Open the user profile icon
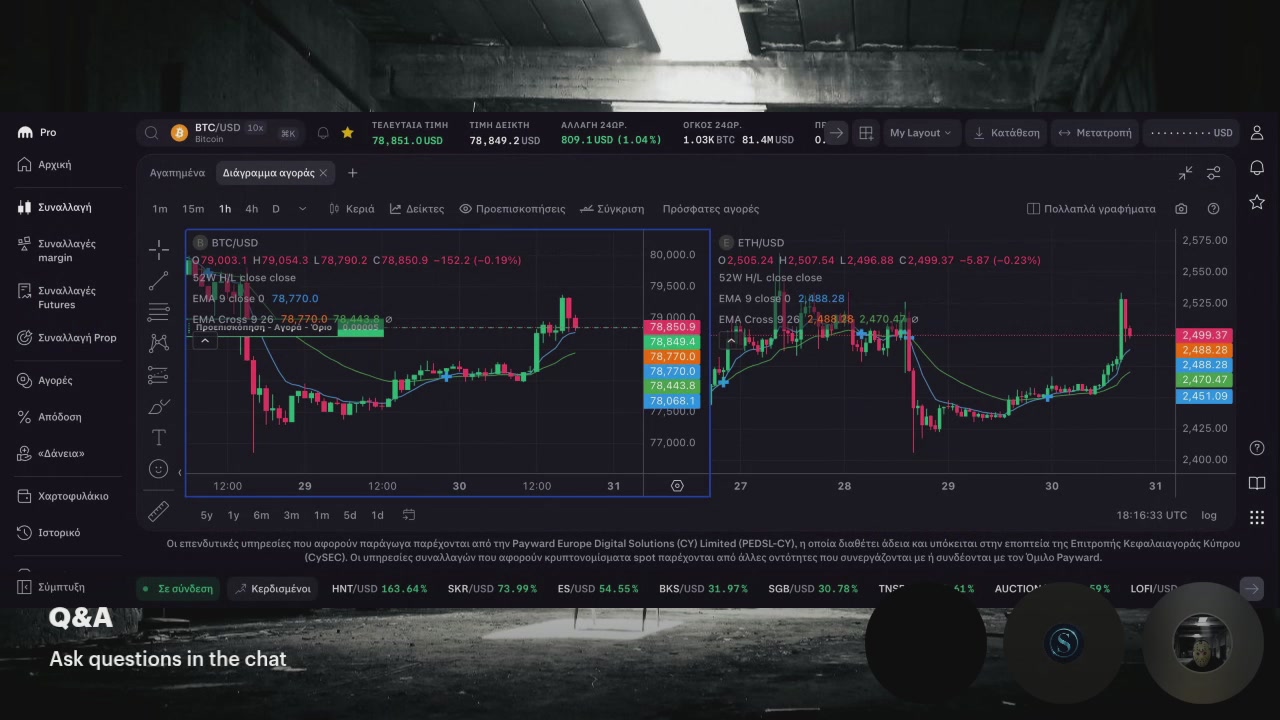Screen dimensions: 1280x720 click(x=1257, y=132)
